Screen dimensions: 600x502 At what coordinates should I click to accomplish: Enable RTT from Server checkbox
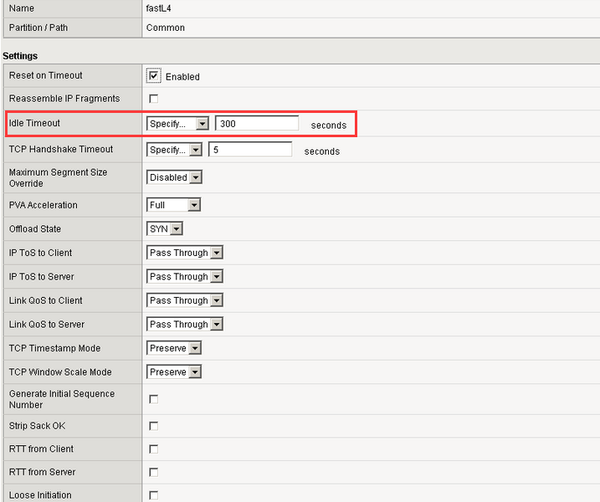pyautogui.click(x=154, y=472)
